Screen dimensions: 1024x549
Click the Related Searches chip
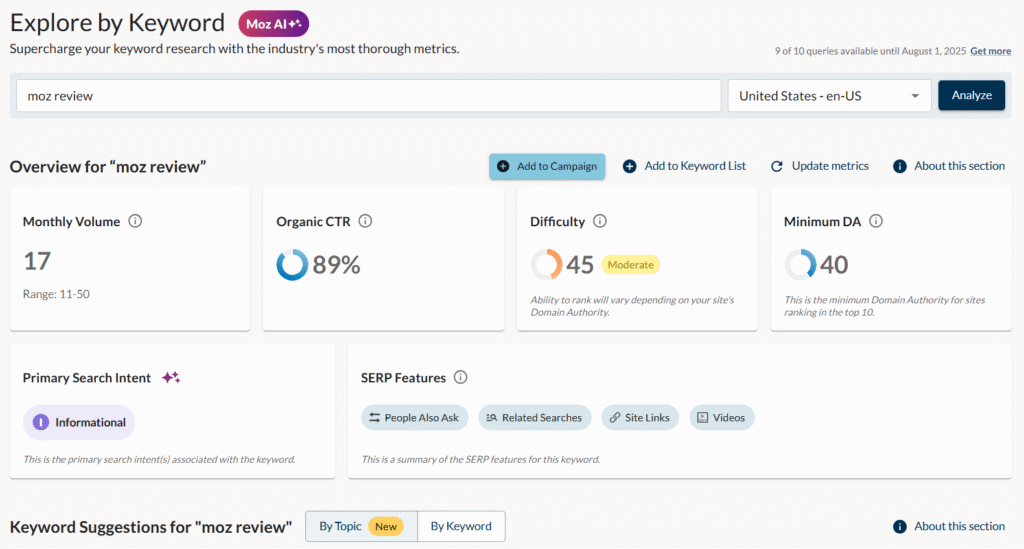[x=535, y=418]
